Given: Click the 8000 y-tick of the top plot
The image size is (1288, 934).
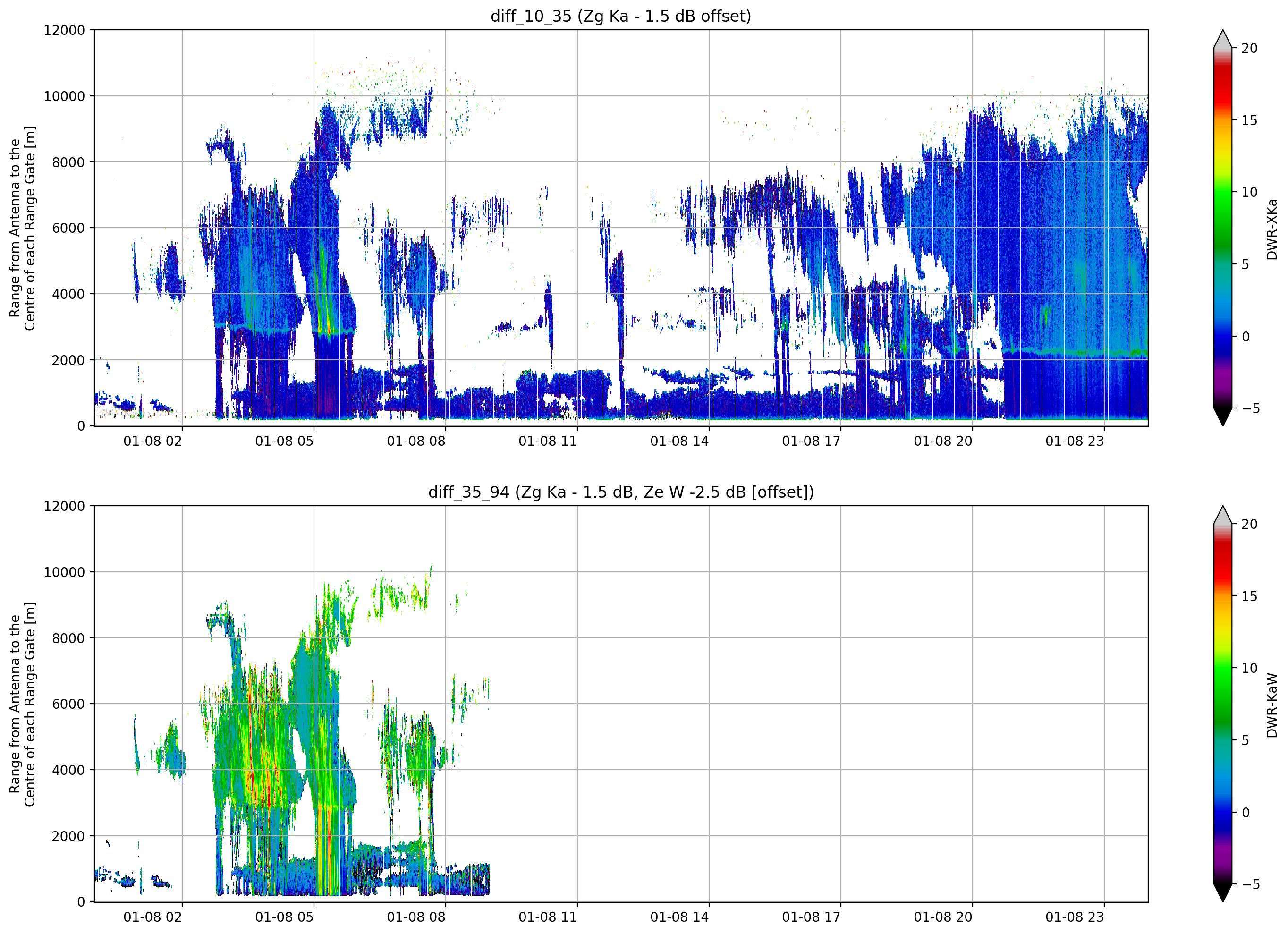Looking at the screenshot, I should (68, 162).
